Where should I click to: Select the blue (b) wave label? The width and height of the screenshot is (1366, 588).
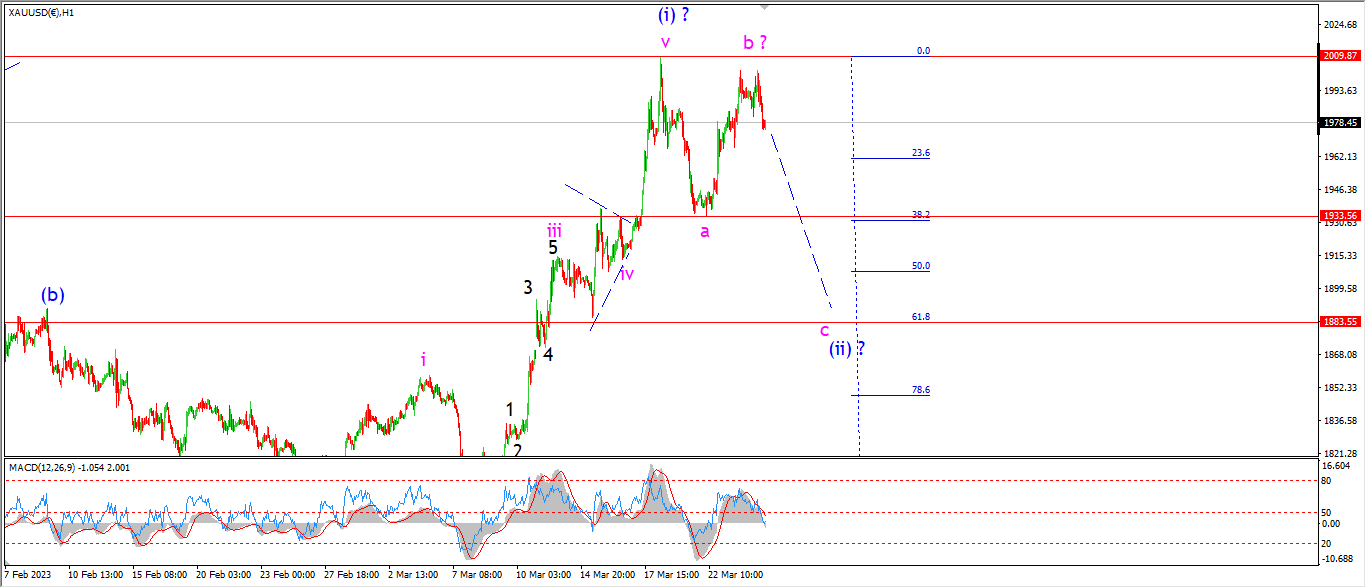pyautogui.click(x=53, y=295)
